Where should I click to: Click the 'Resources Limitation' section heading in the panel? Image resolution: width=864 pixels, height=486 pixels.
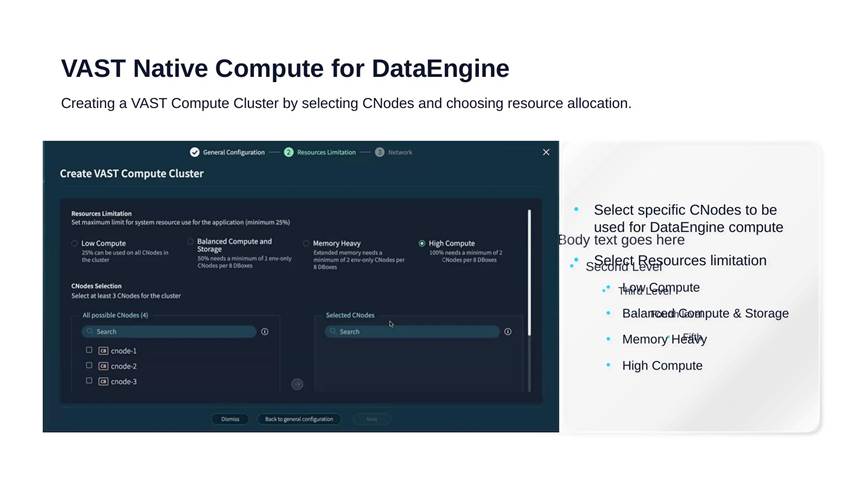click(101, 213)
